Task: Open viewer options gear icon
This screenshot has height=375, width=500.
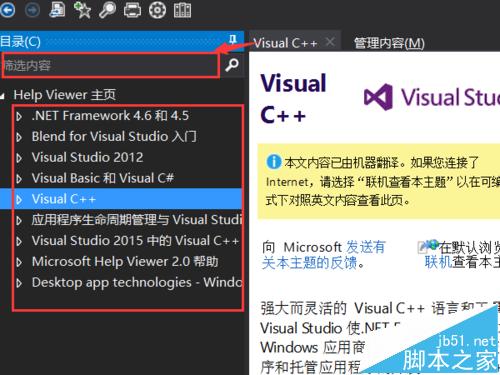Action: [x=157, y=10]
